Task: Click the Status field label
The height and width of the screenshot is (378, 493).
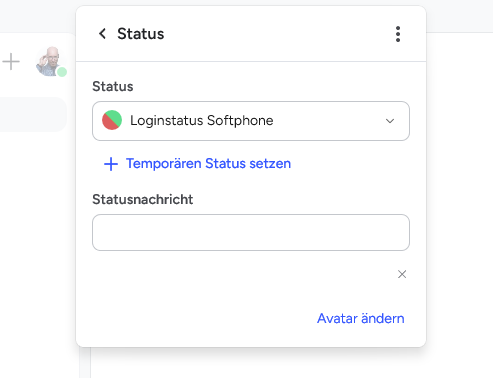Action: coord(113,86)
